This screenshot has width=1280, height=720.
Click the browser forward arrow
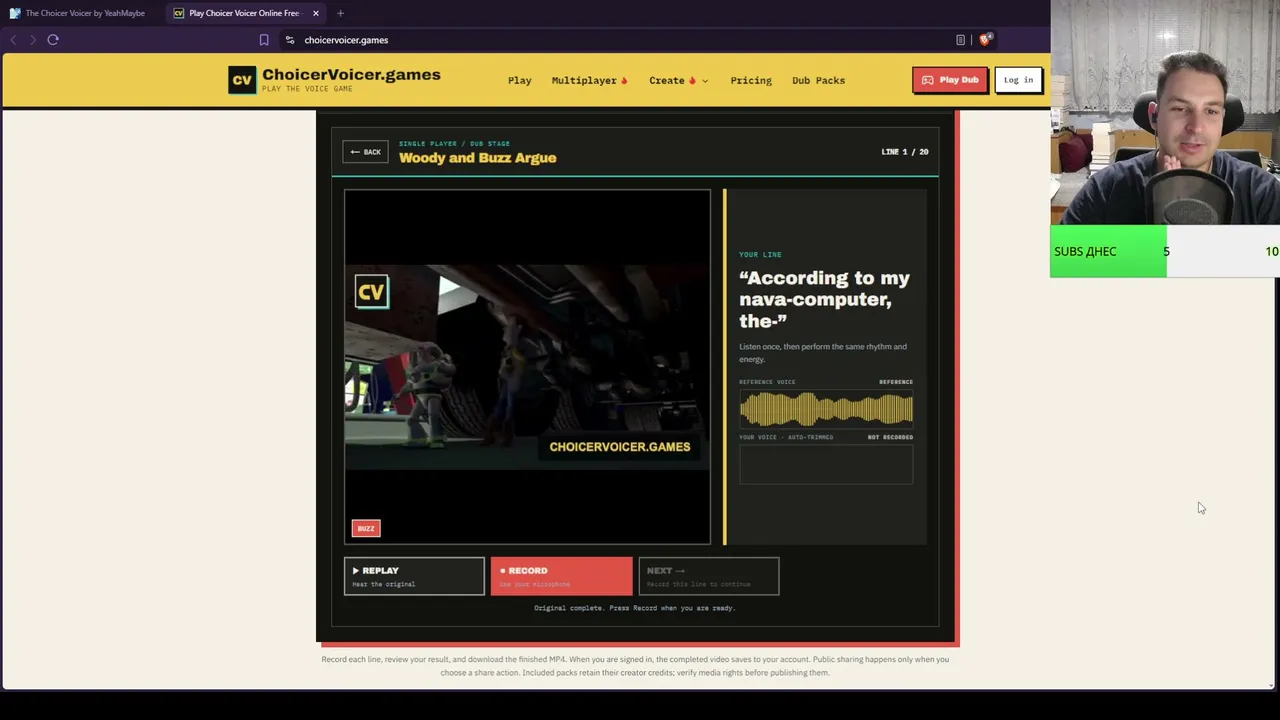[32, 40]
